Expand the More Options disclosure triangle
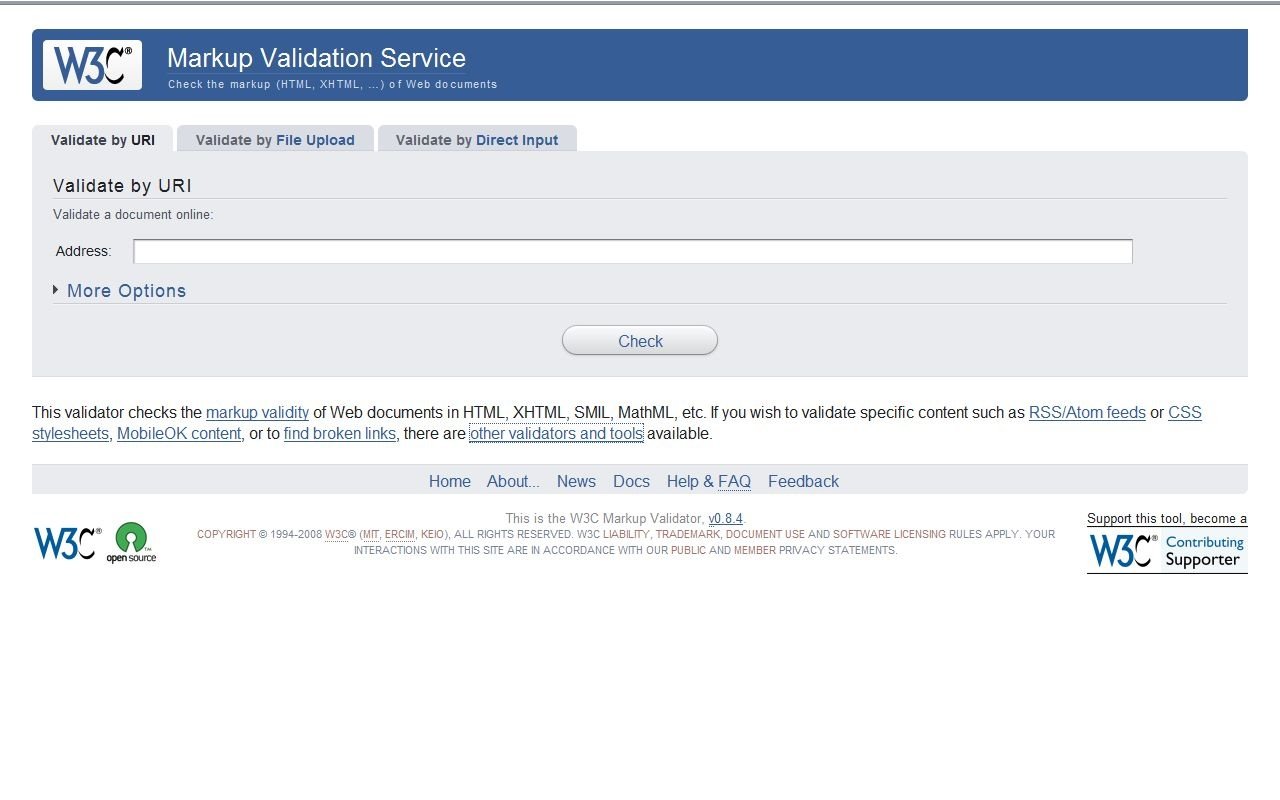Screen dimensions: 1280x800 pos(56,290)
